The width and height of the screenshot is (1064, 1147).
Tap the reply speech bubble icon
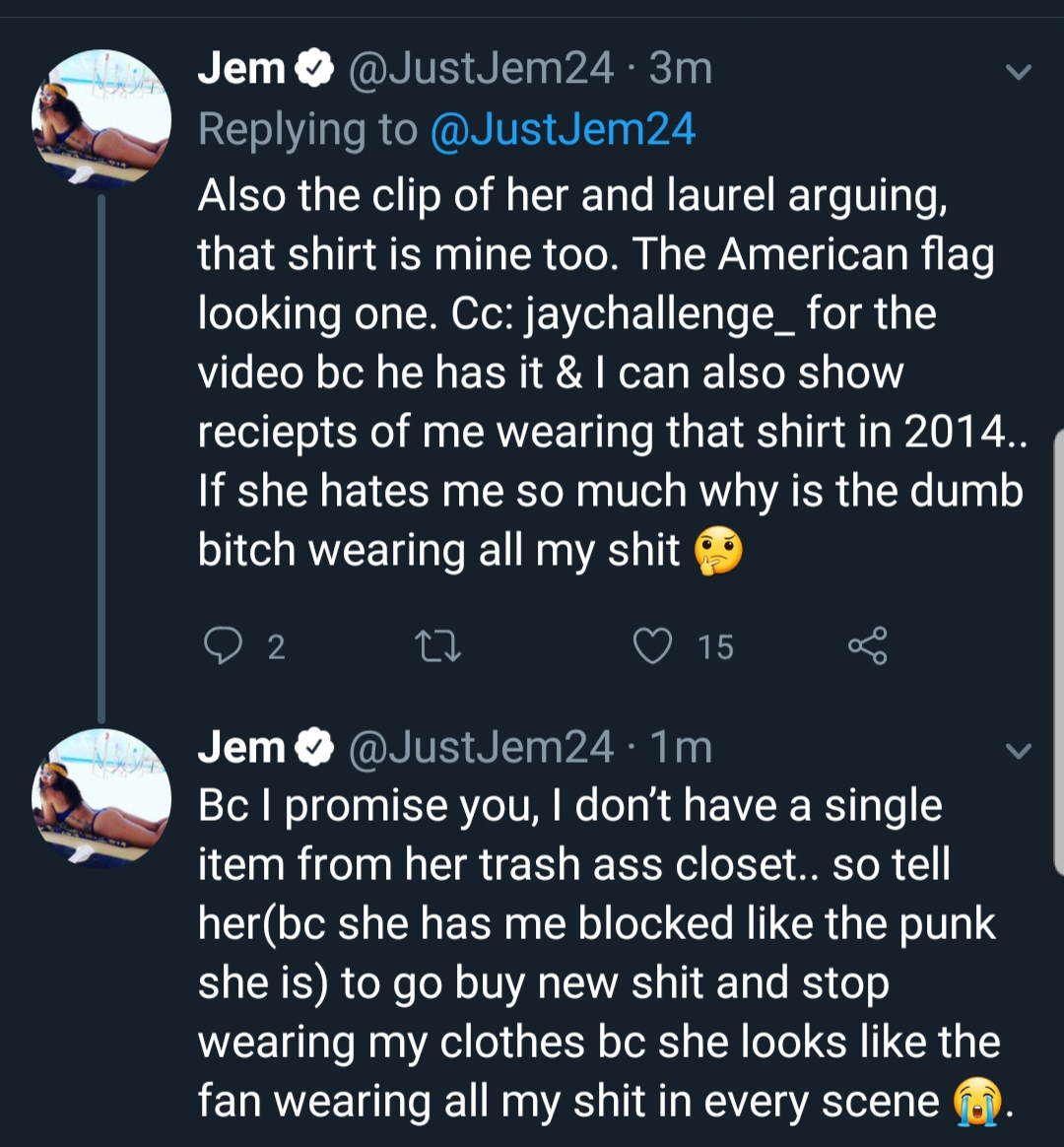point(223,646)
